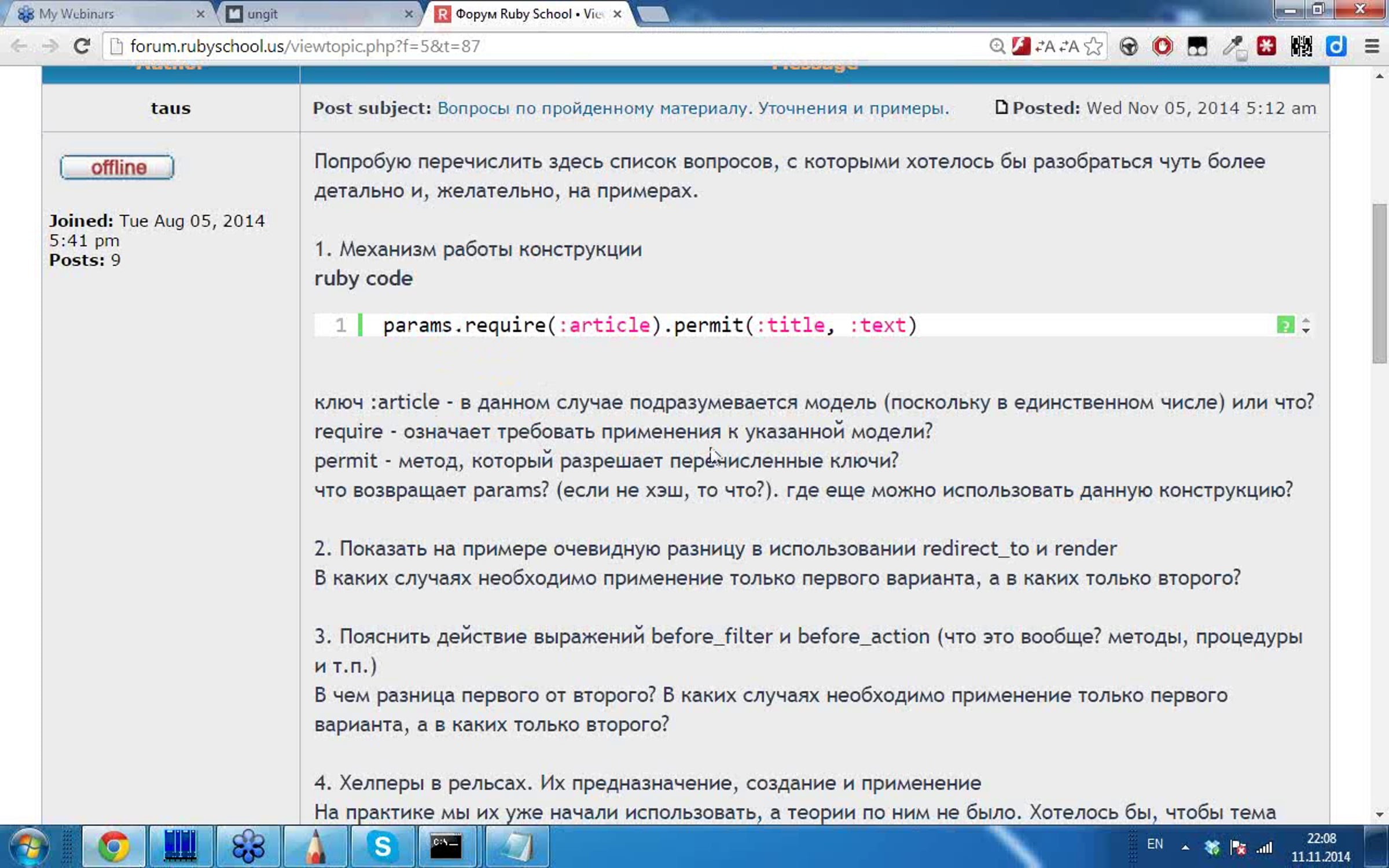Screen dimensions: 1389x868
Task: Open the Windows Start menu
Action: click(x=29, y=847)
